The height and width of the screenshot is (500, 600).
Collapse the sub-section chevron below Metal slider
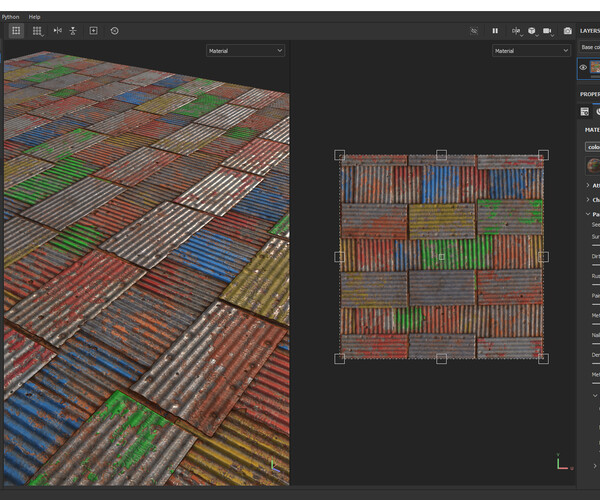[x=595, y=396]
